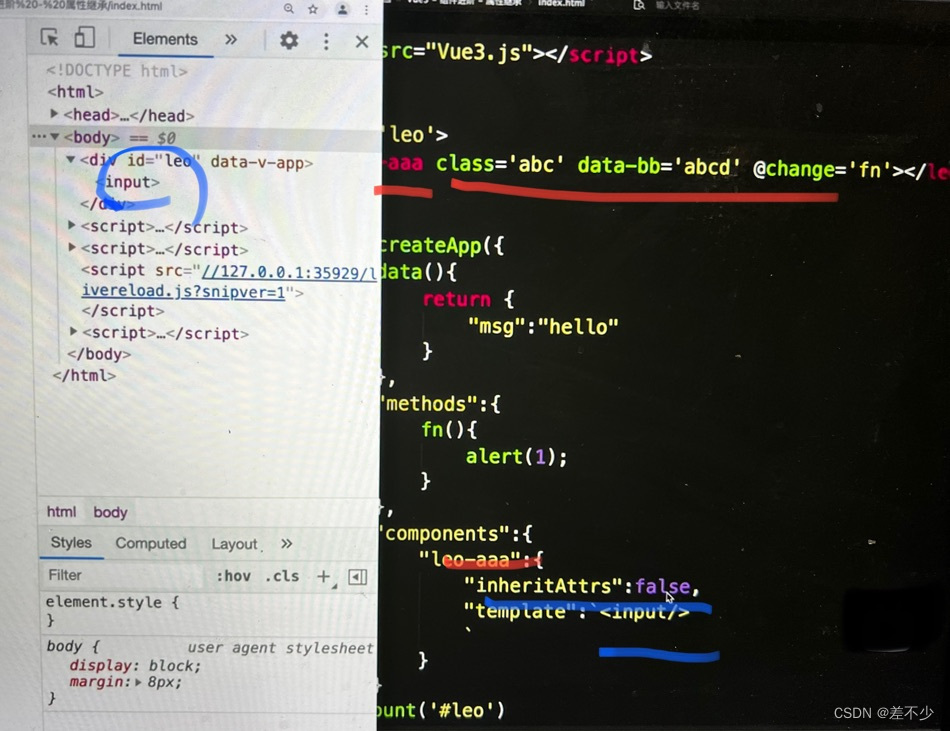Activate the inspect element picker icon

click(x=49, y=38)
